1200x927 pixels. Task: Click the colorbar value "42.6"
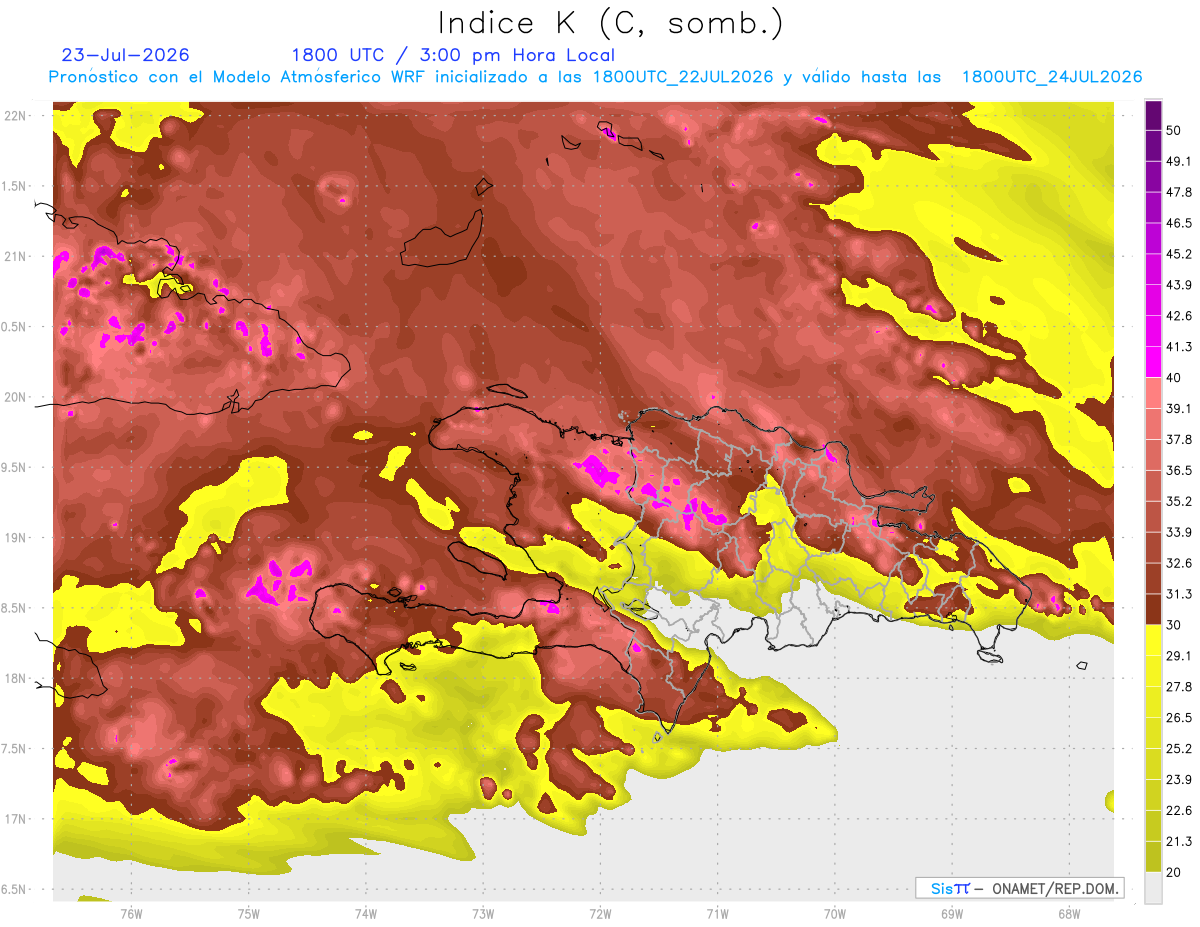1179,316
